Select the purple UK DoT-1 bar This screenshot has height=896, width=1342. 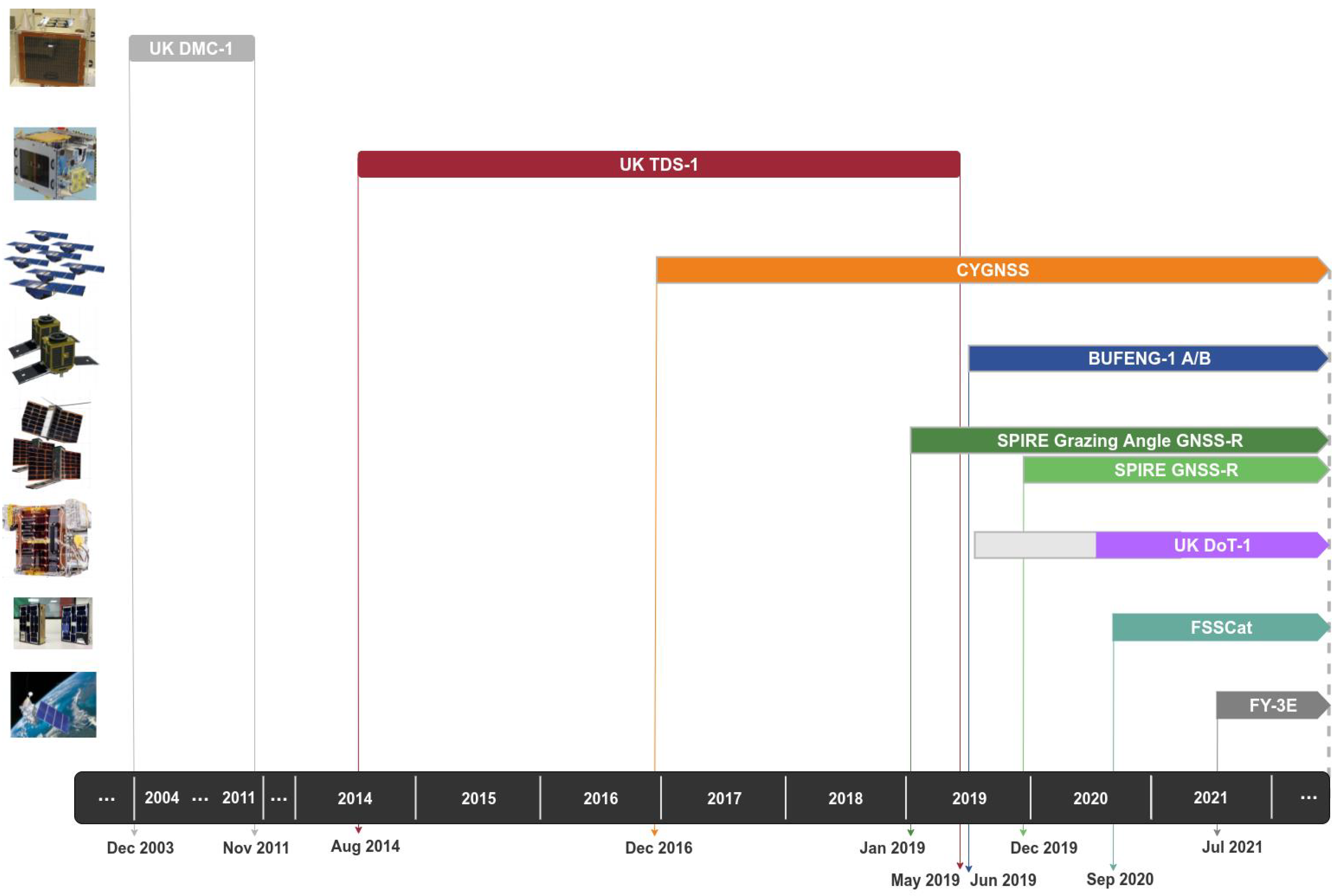pyautogui.click(x=1211, y=545)
